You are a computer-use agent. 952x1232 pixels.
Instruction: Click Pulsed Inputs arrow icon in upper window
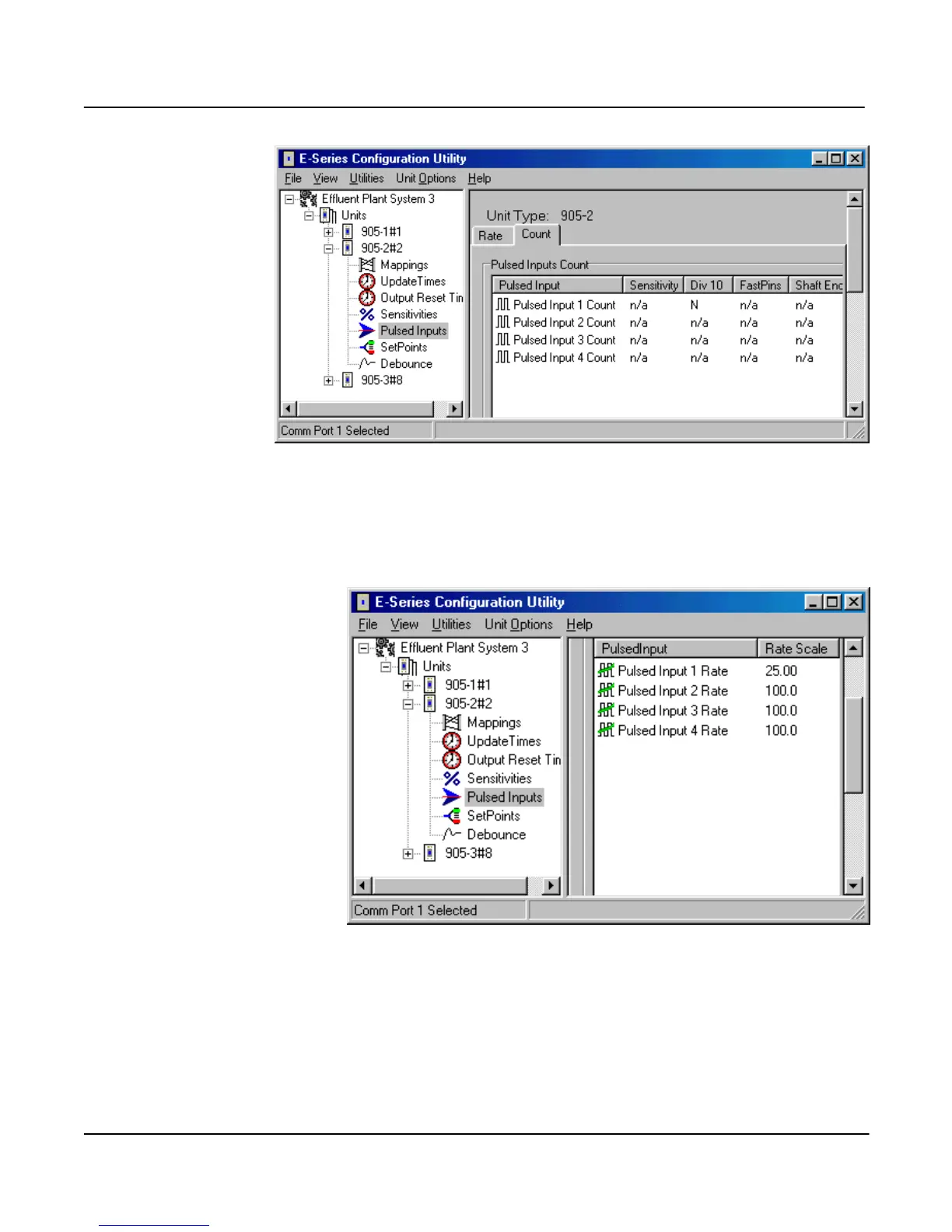coord(367,331)
